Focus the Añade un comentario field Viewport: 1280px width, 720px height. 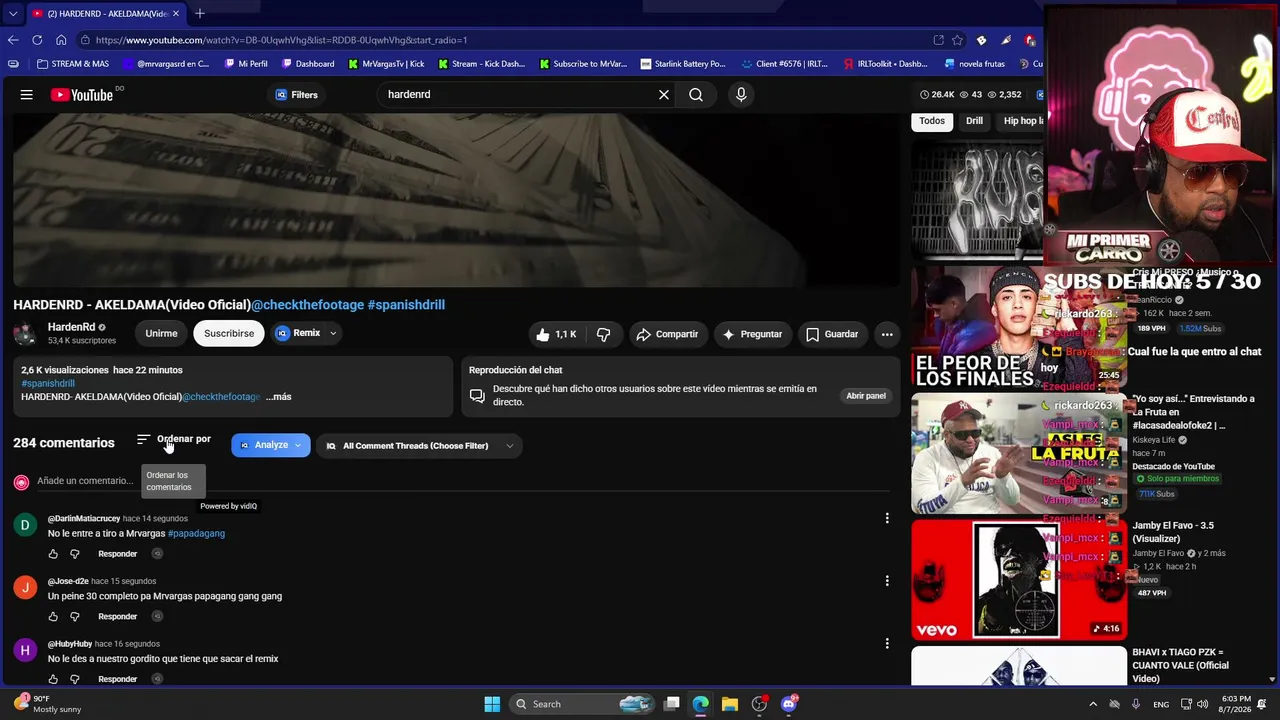tap(85, 481)
